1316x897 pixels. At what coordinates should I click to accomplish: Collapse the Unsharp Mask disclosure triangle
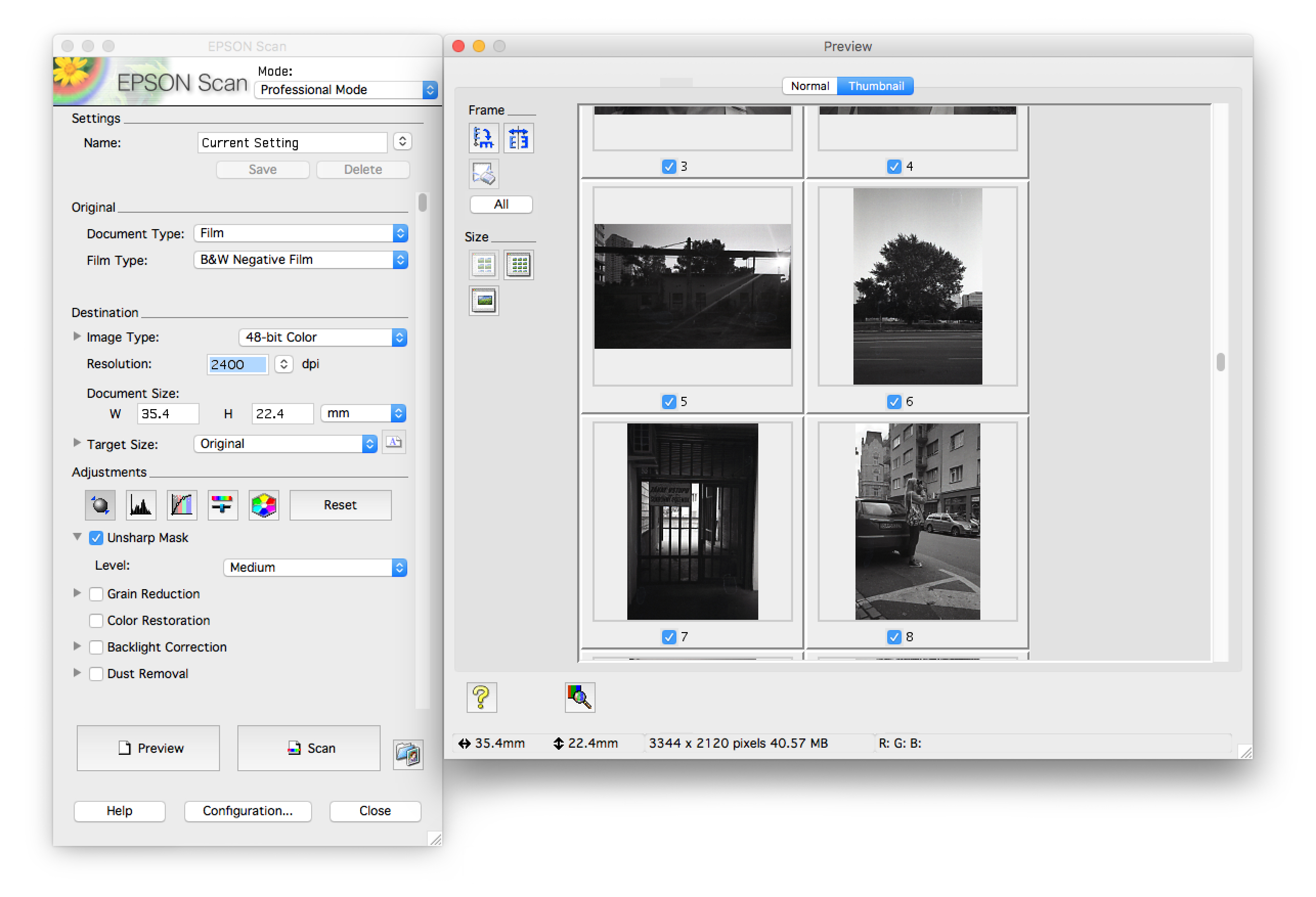77,536
